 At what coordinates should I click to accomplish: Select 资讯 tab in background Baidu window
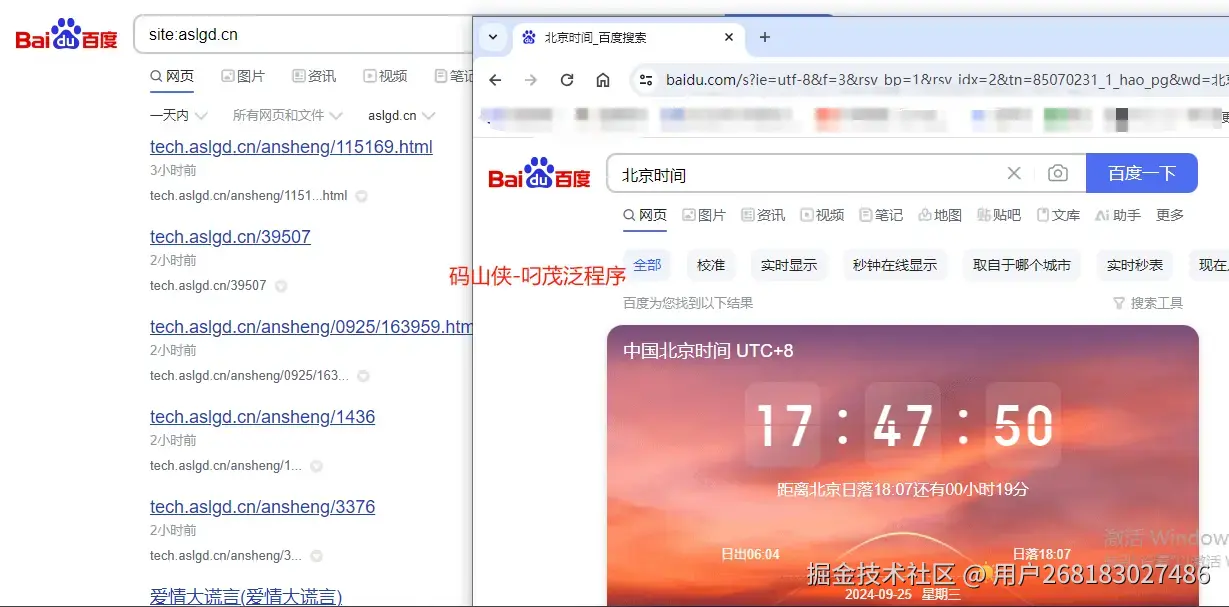coord(314,76)
